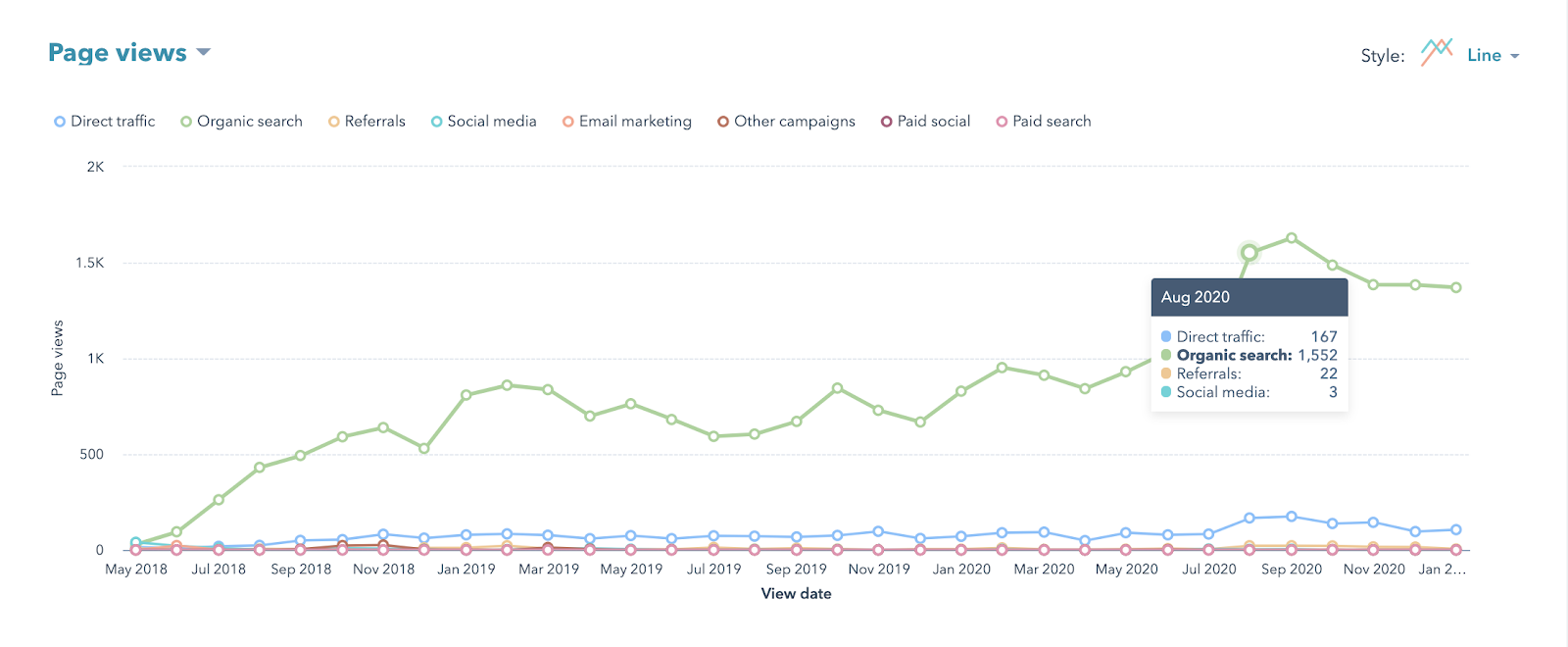Click the Referrals orange legend circle
Viewport: 1568px width, 647px height.
pos(333,121)
